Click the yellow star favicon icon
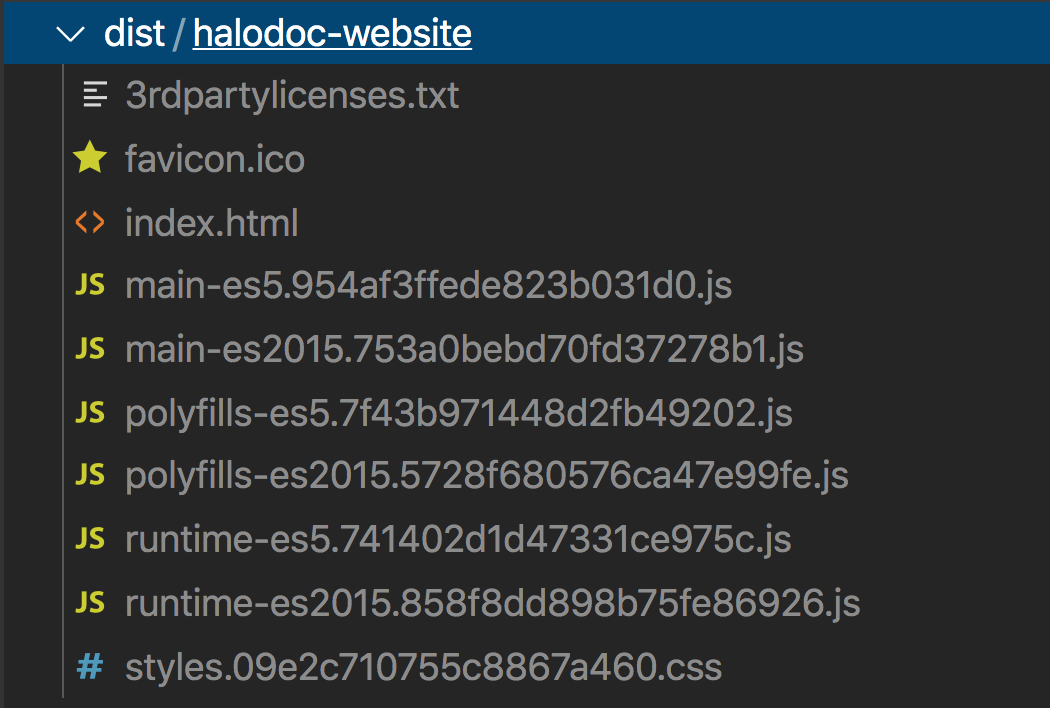Image resolution: width=1050 pixels, height=708 pixels. click(x=90, y=157)
